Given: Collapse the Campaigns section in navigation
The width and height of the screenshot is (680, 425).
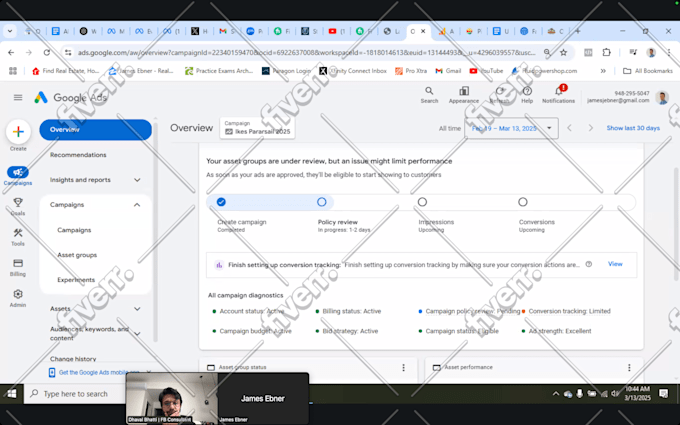Looking at the screenshot, I should pos(137,205).
